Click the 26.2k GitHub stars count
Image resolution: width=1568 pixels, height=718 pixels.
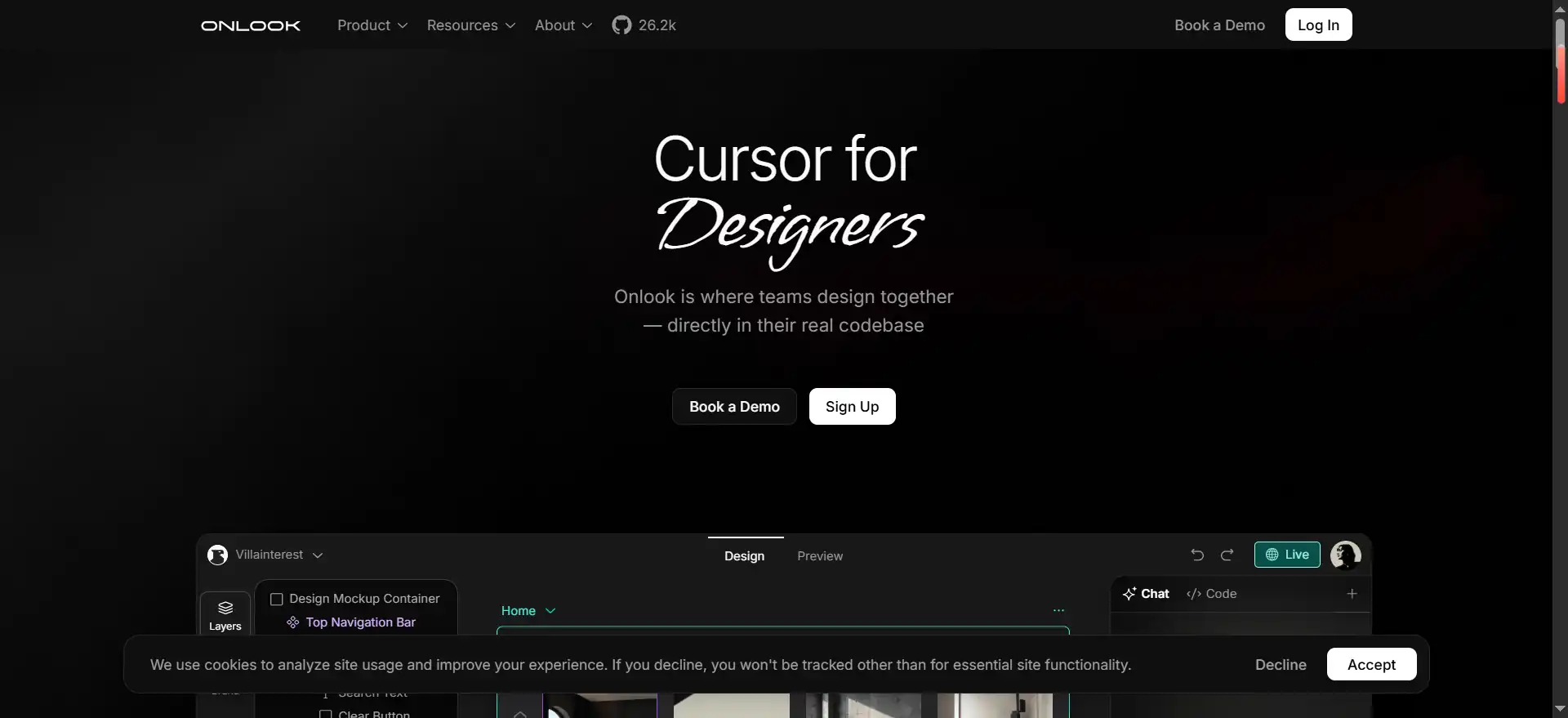pos(657,25)
